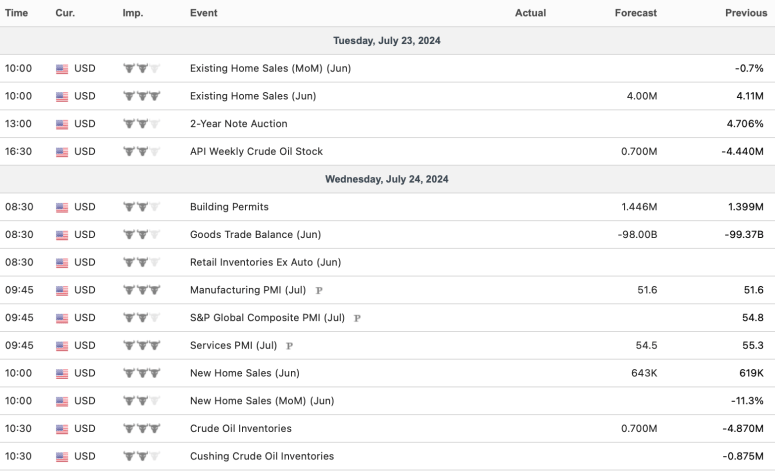Screen dimensions: 775x473
Task: Click the 16:30 time cell
Action: (x=18, y=151)
